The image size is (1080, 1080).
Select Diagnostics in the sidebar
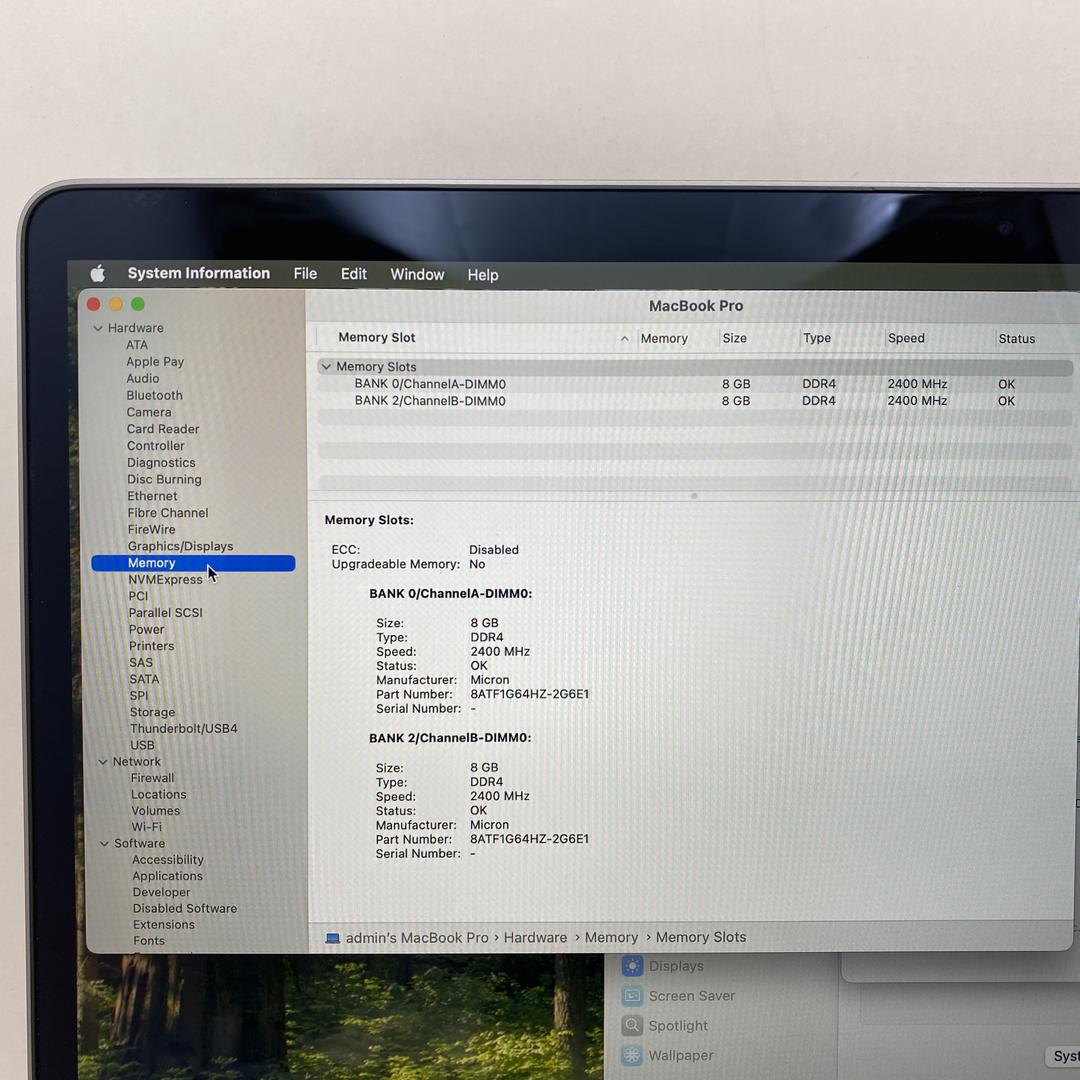pos(161,463)
